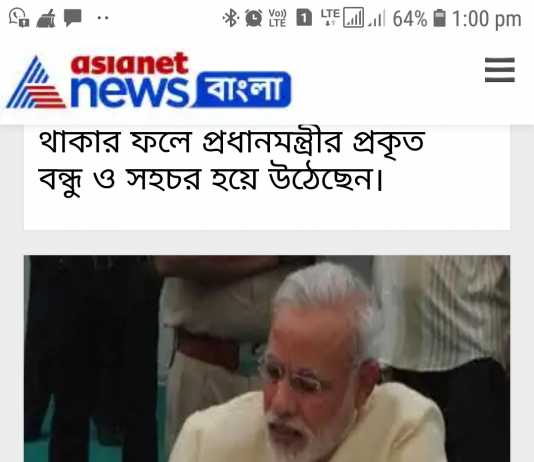Open the article text about প্রধানমন্ত্রীর বন্ধু

pos(232,161)
